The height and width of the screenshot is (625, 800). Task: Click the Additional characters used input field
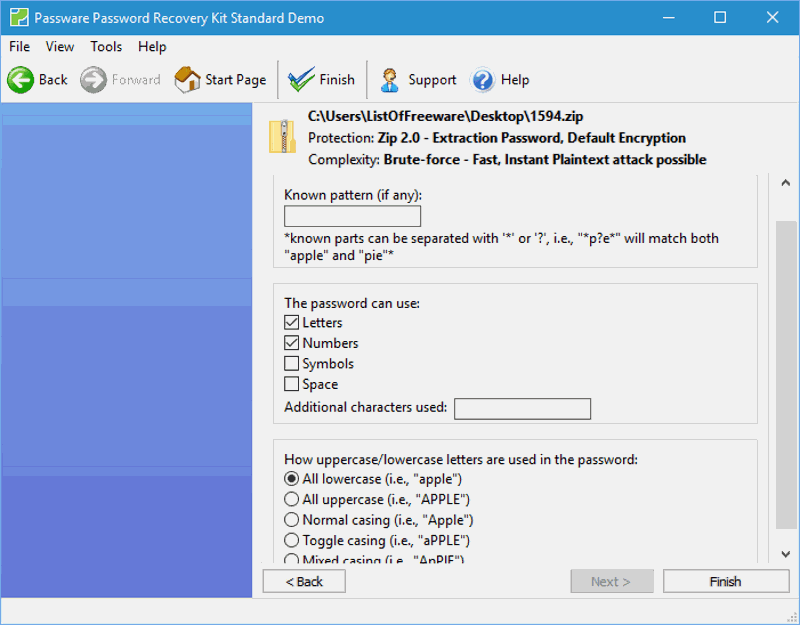(522, 409)
